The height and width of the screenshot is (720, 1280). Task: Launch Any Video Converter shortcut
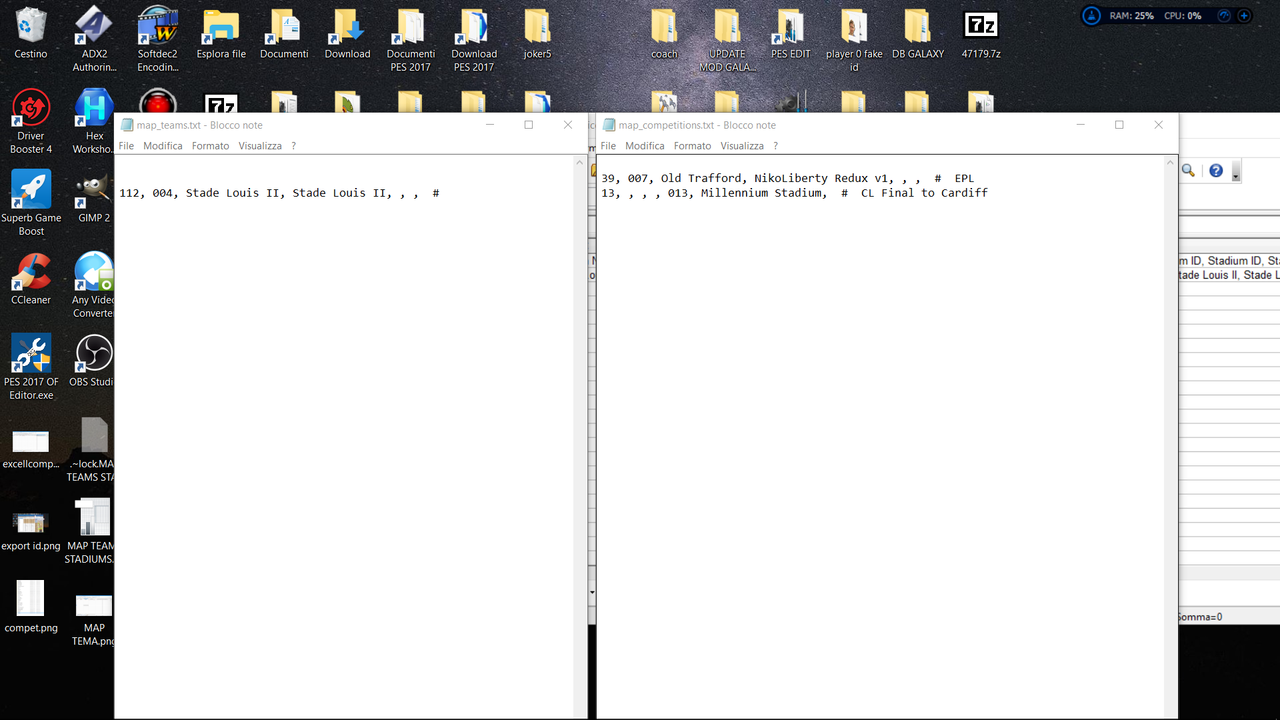point(93,286)
